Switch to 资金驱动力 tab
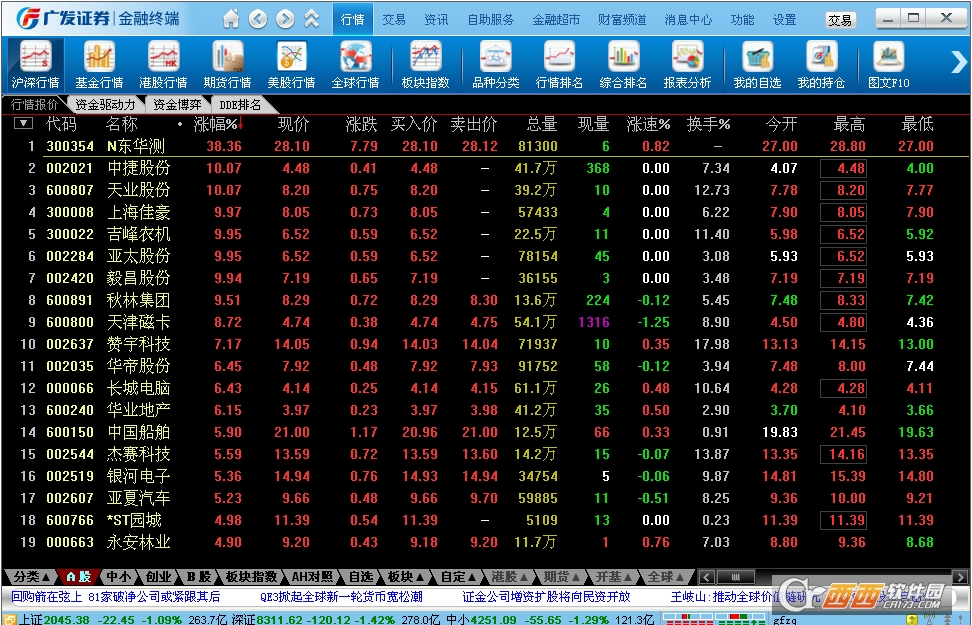This screenshot has height=625, width=972. [x=105, y=104]
